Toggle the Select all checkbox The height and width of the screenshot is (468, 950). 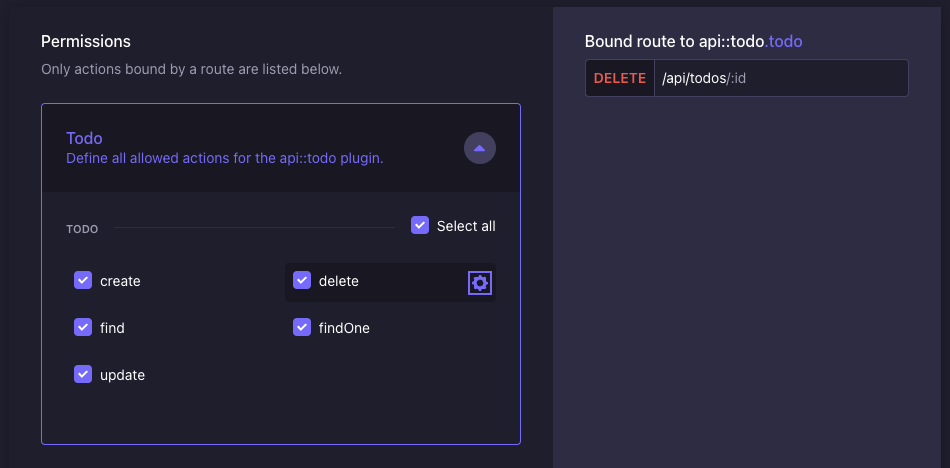tap(420, 225)
